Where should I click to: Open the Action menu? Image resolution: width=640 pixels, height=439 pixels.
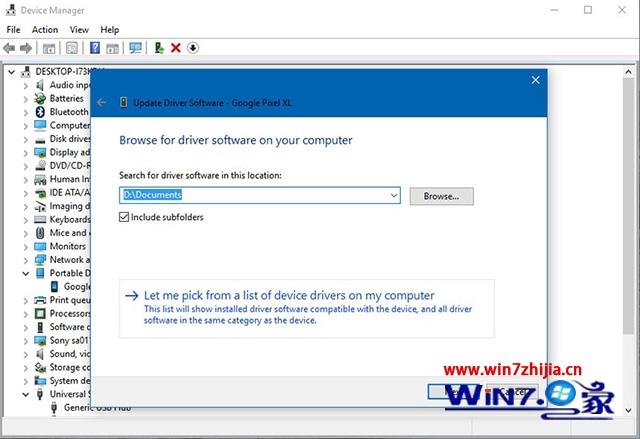tap(45, 30)
